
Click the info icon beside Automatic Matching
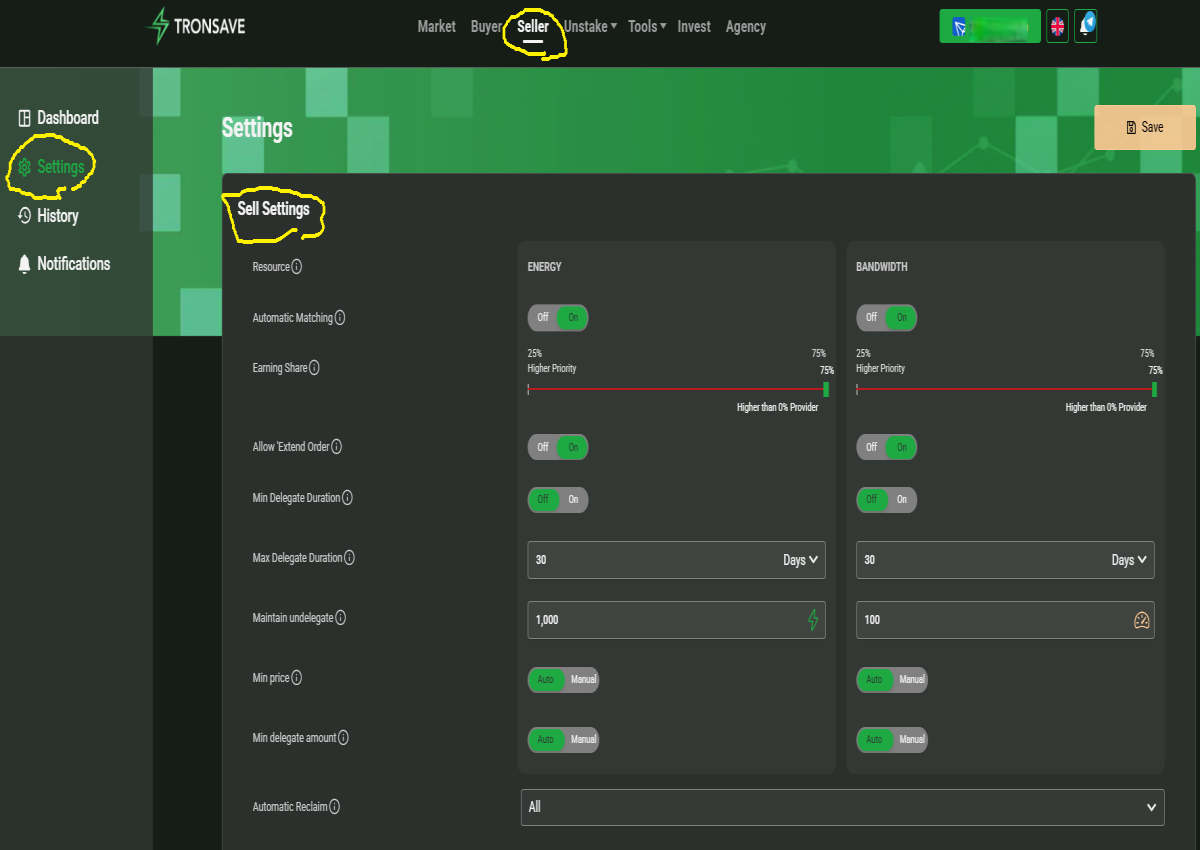coord(340,318)
